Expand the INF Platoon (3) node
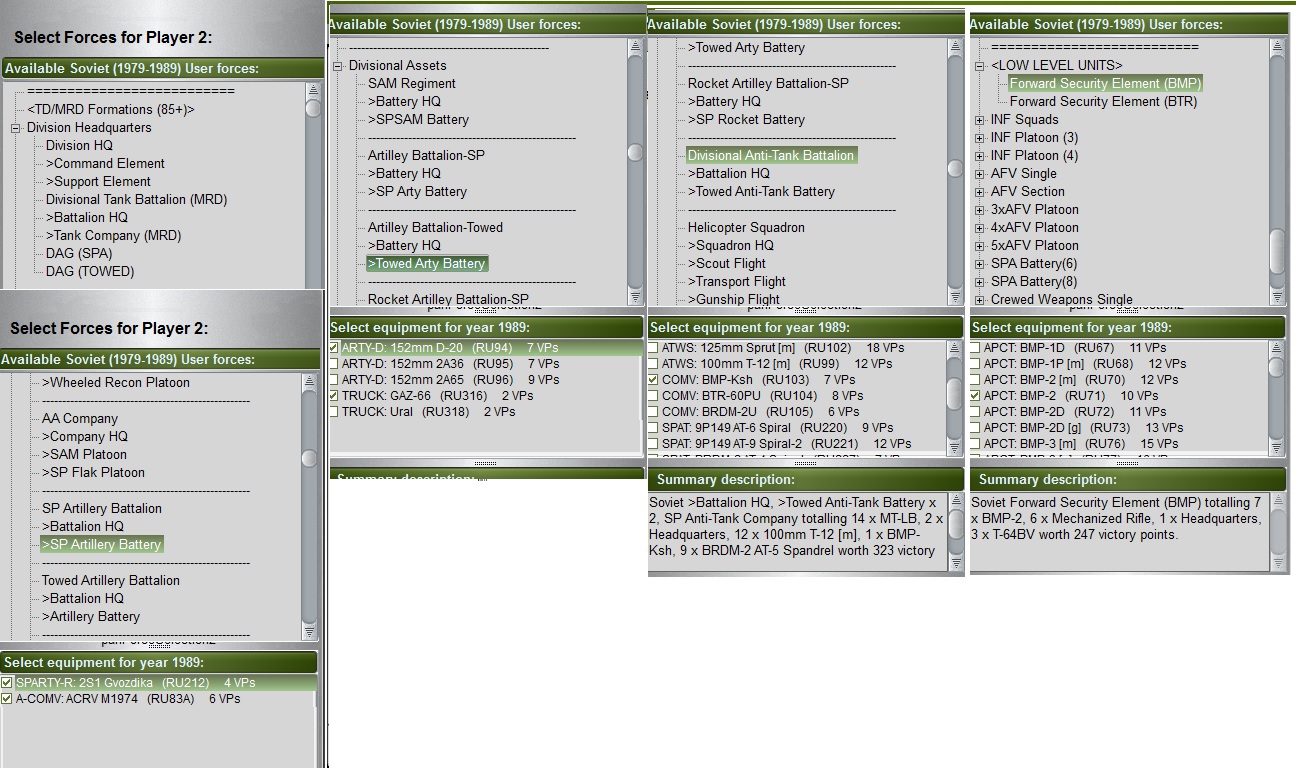 point(980,138)
